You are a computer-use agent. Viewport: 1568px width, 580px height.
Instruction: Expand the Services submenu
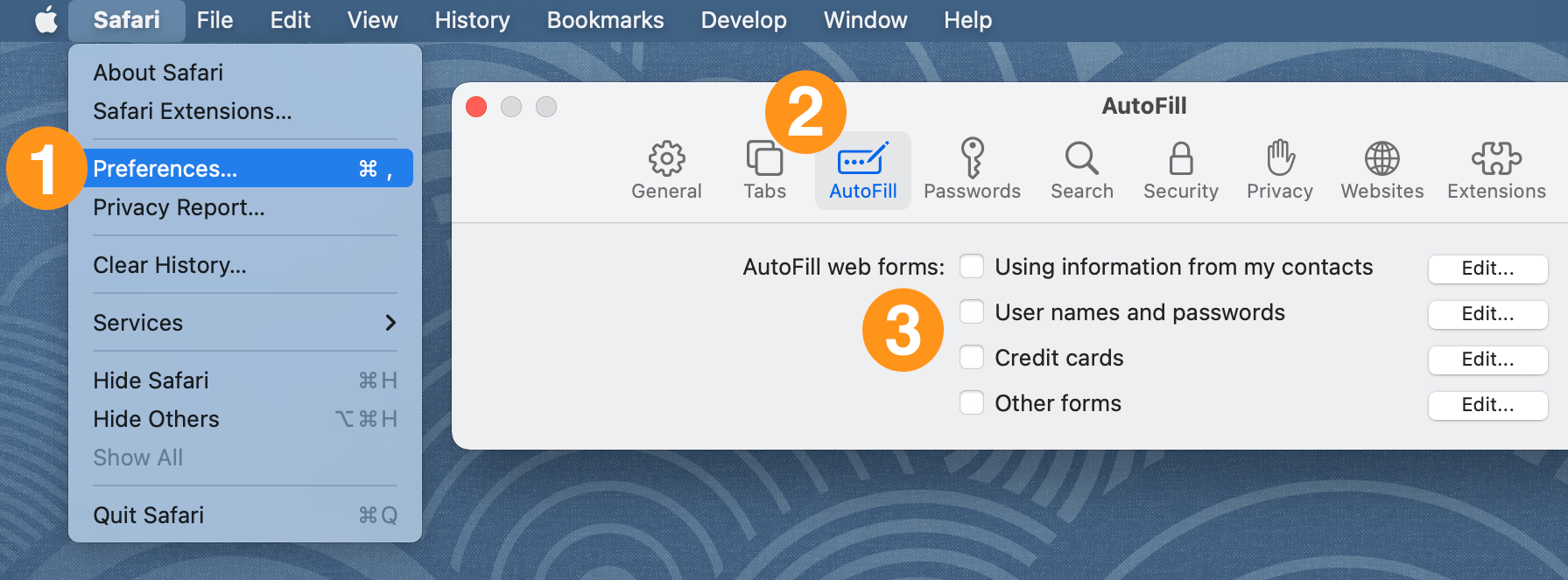click(244, 323)
